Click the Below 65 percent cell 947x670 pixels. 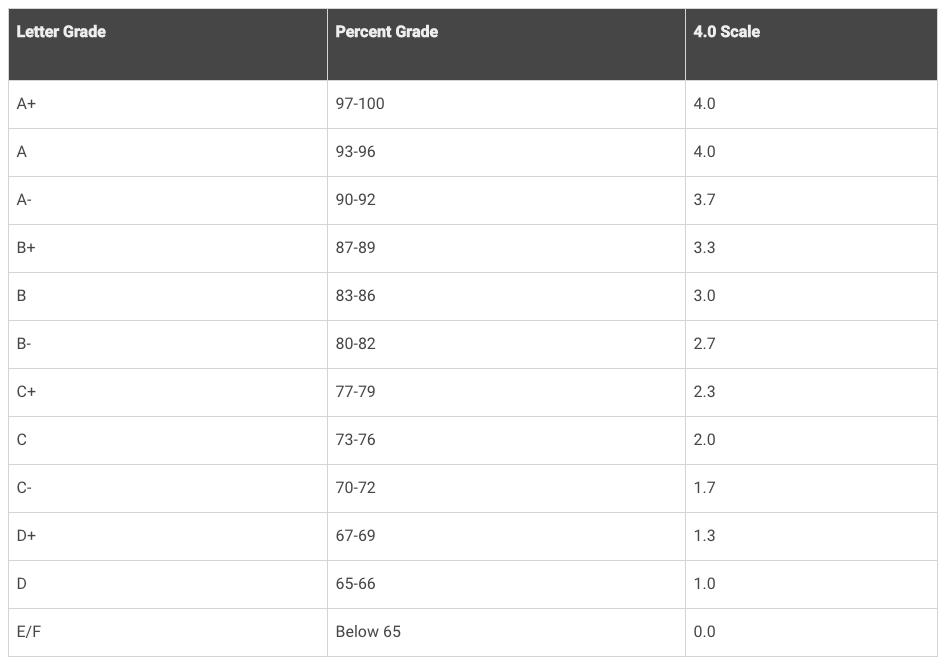[368, 632]
